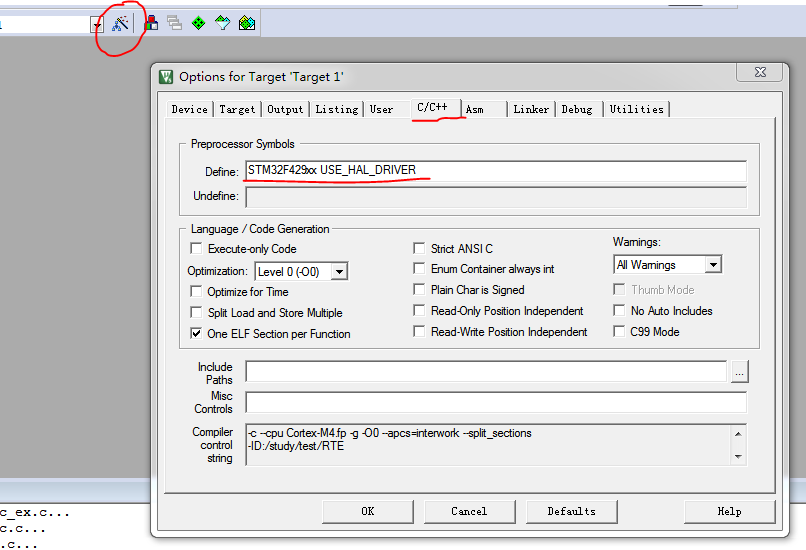
Task: Close the Options for Target dialog
Action: click(760, 72)
